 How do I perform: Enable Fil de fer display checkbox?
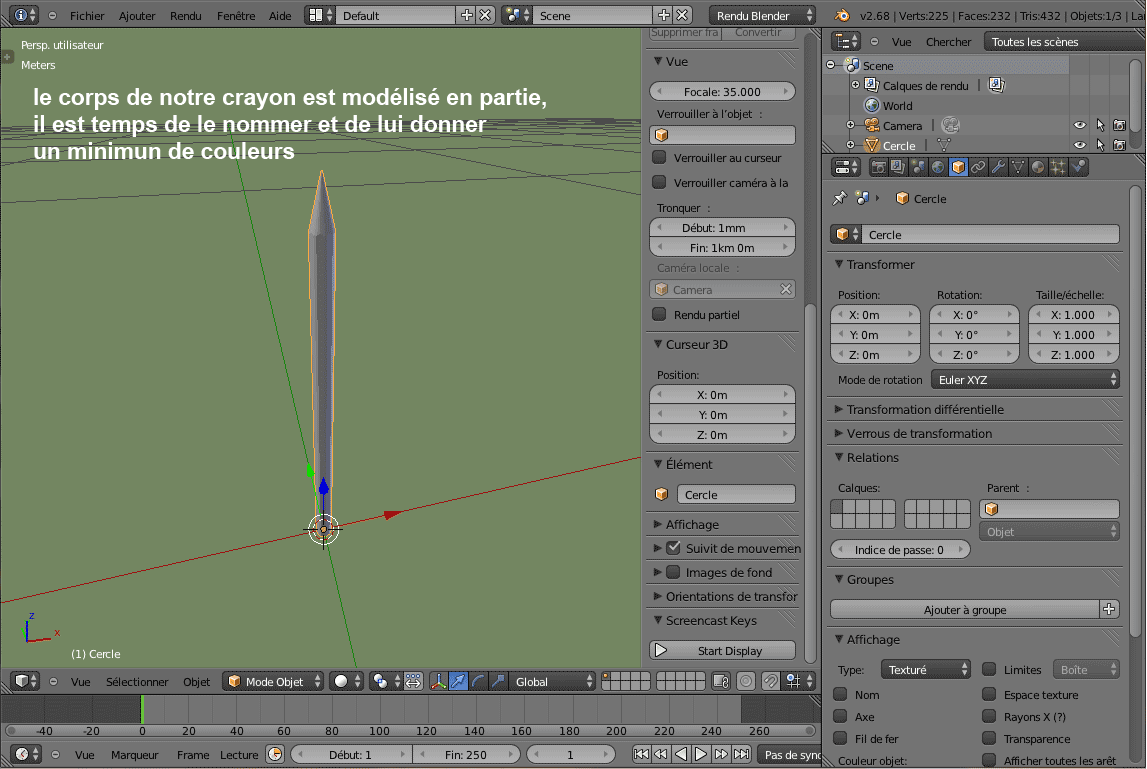pyautogui.click(x=840, y=738)
